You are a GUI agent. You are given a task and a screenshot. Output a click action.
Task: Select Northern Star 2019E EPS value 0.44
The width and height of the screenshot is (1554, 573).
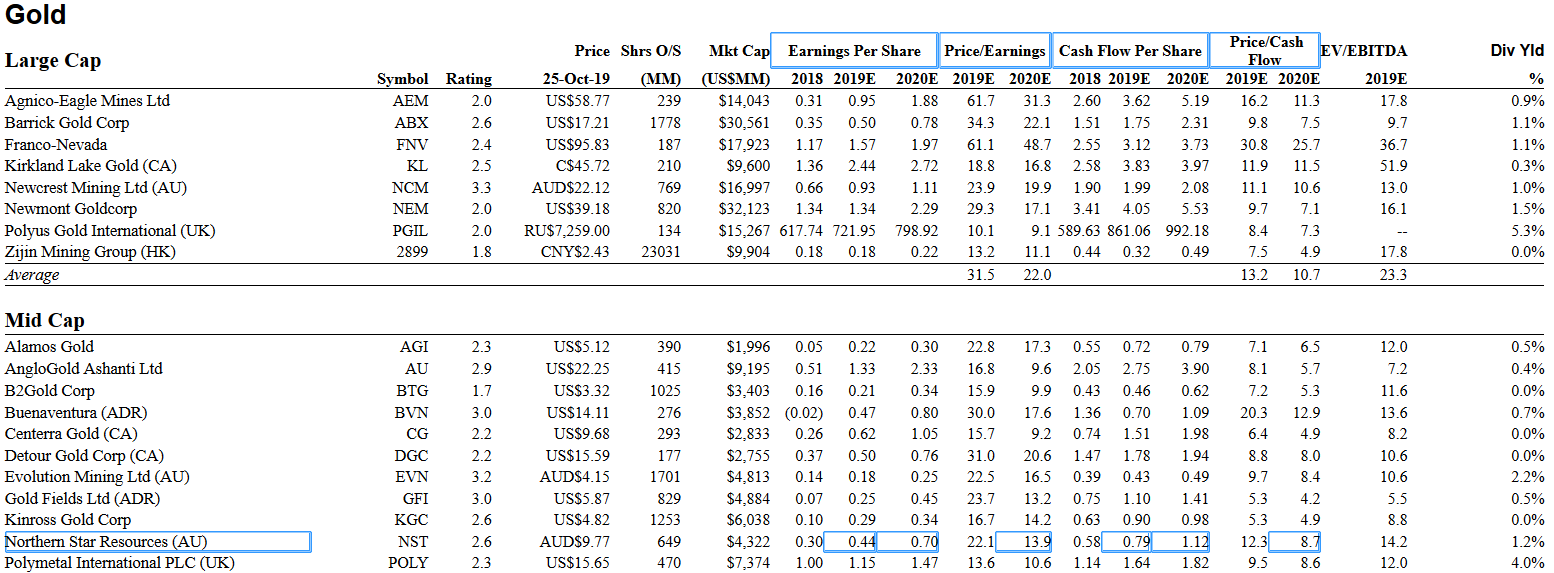pyautogui.click(x=851, y=542)
